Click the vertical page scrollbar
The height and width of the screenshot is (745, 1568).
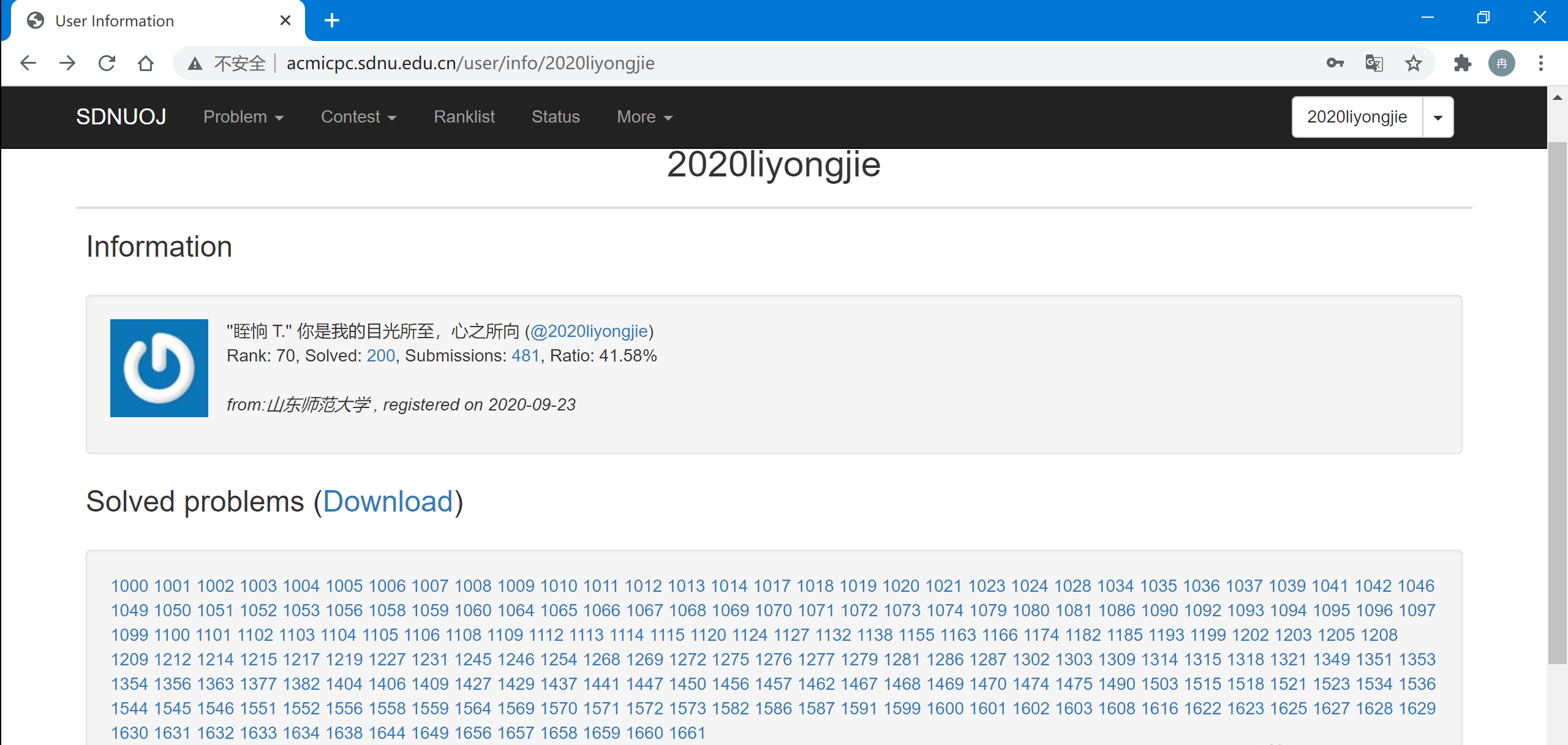pos(1556,402)
